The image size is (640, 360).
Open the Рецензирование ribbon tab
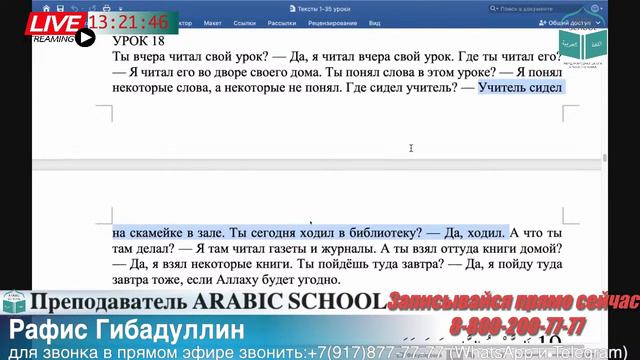(332, 23)
